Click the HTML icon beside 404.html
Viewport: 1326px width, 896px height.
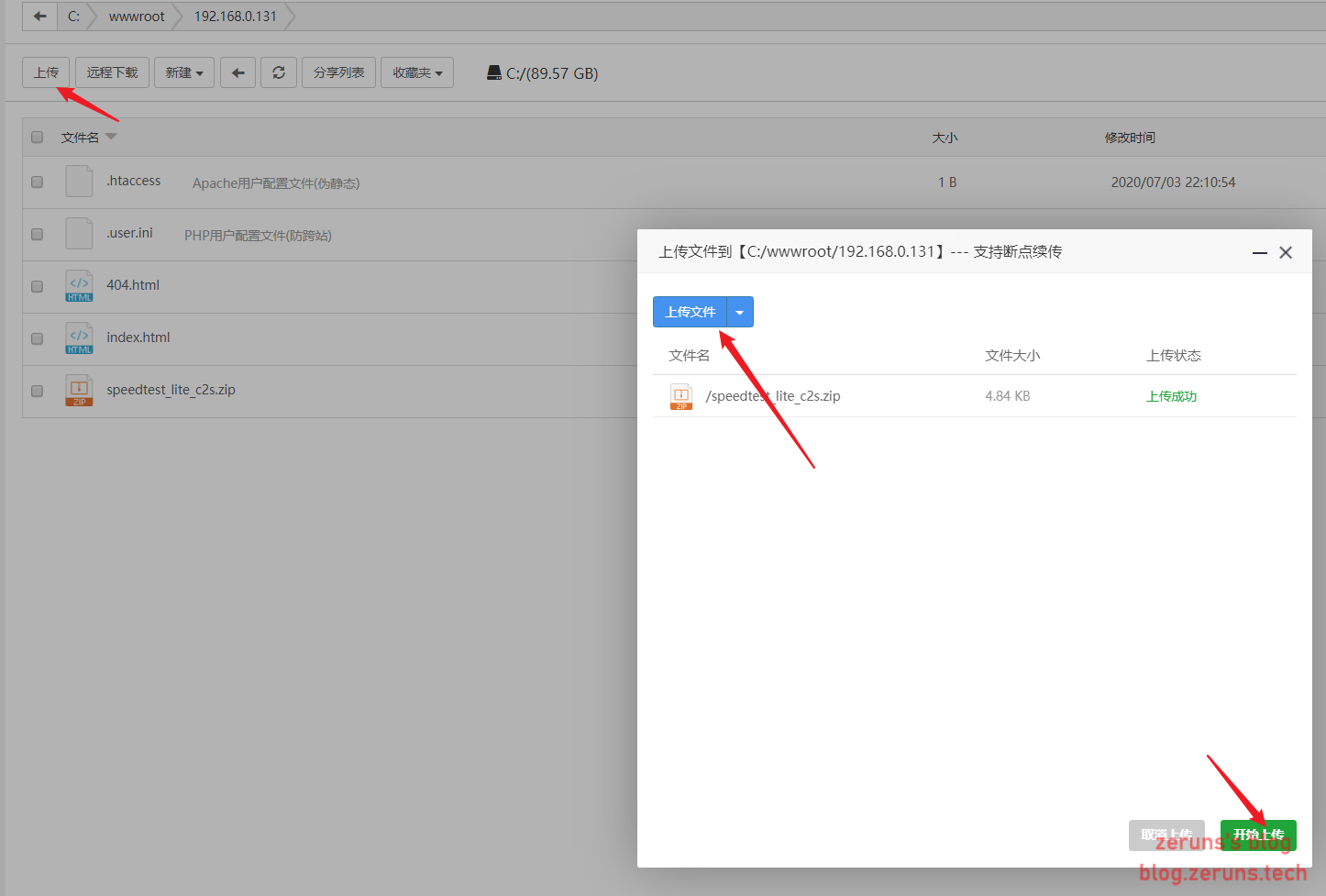[x=78, y=285]
